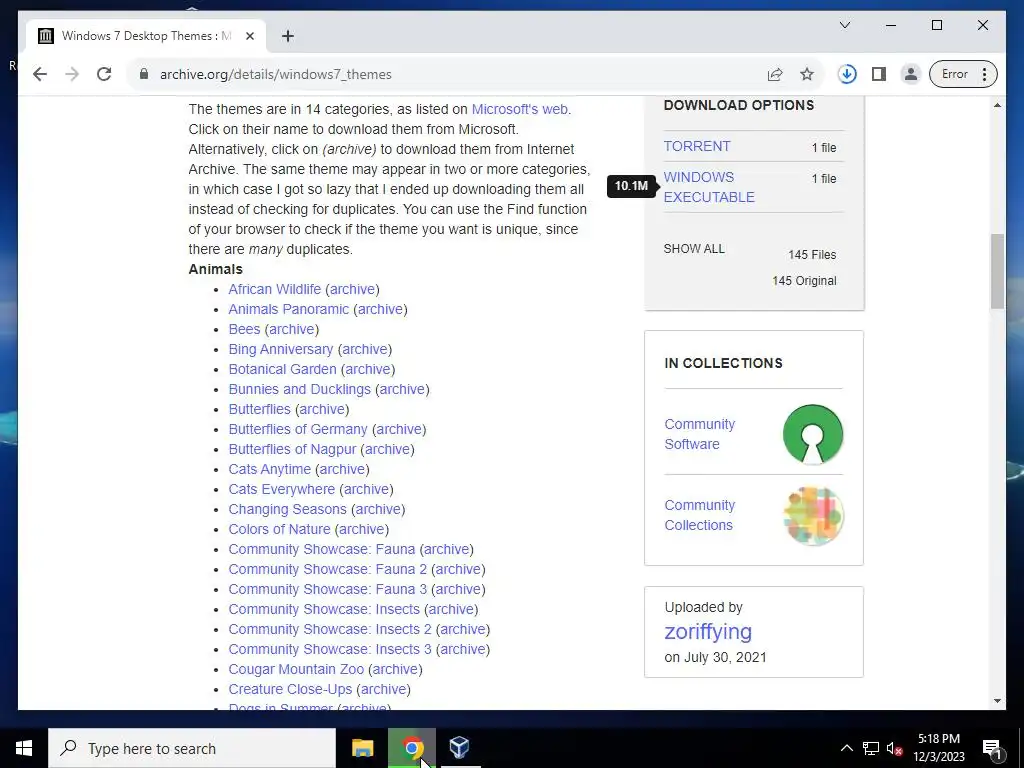Open VirtualBox from the taskbar
The height and width of the screenshot is (768, 1024).
(x=460, y=748)
